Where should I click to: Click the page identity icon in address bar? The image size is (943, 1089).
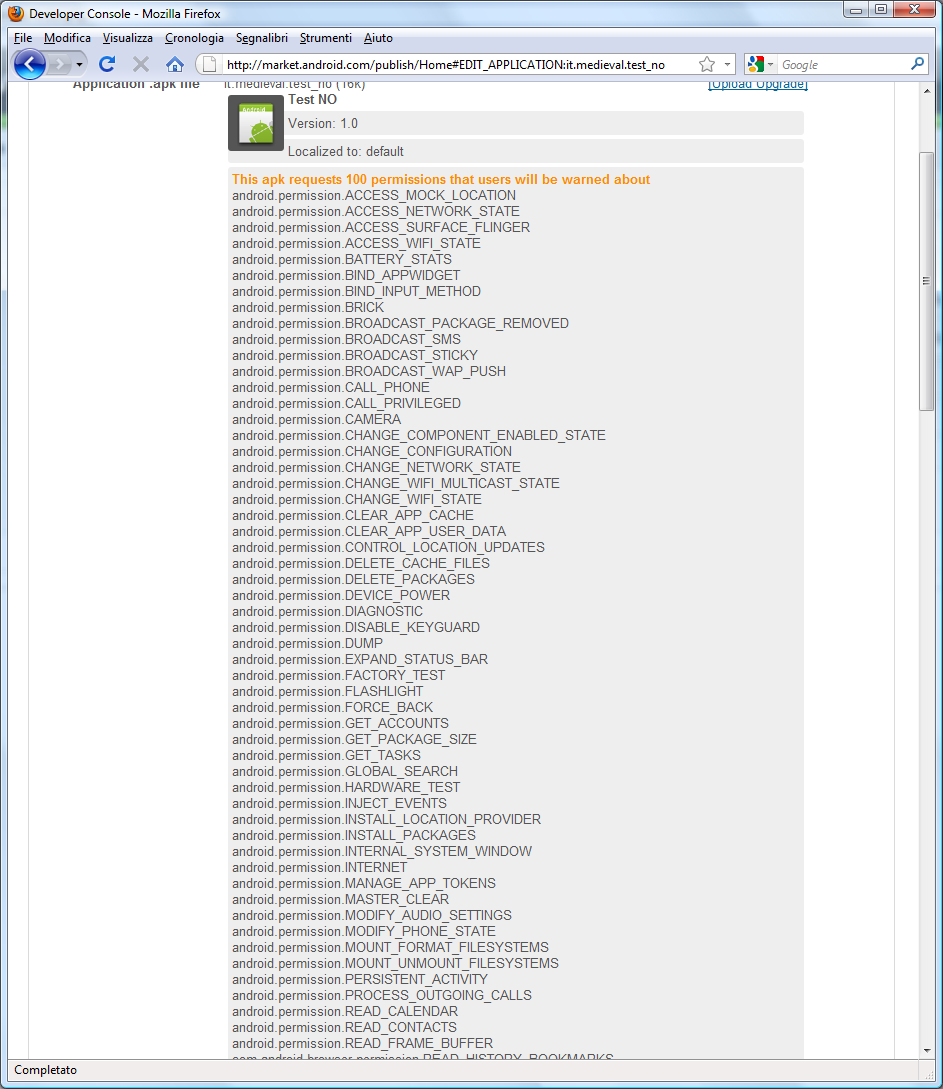209,65
